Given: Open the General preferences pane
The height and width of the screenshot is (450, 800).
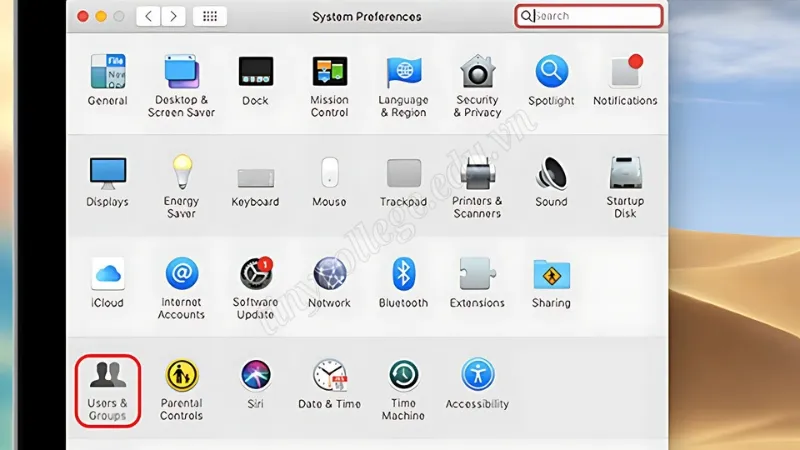Looking at the screenshot, I should pyautogui.click(x=108, y=80).
